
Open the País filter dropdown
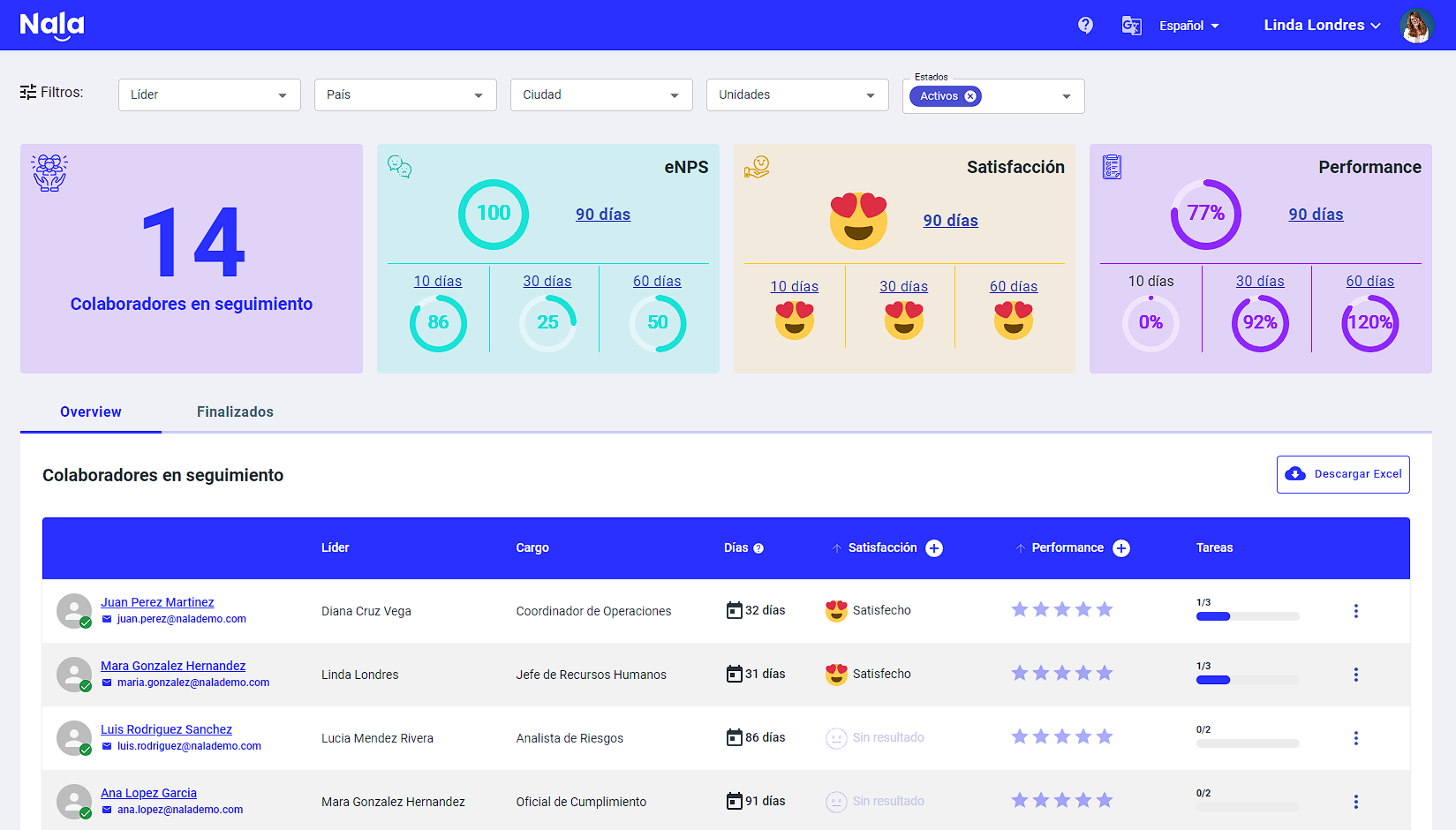click(x=405, y=95)
